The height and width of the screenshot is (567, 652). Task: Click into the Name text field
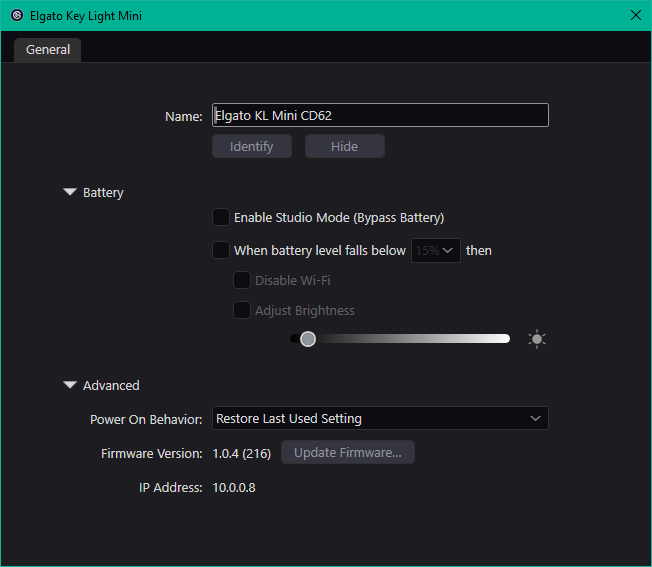380,115
